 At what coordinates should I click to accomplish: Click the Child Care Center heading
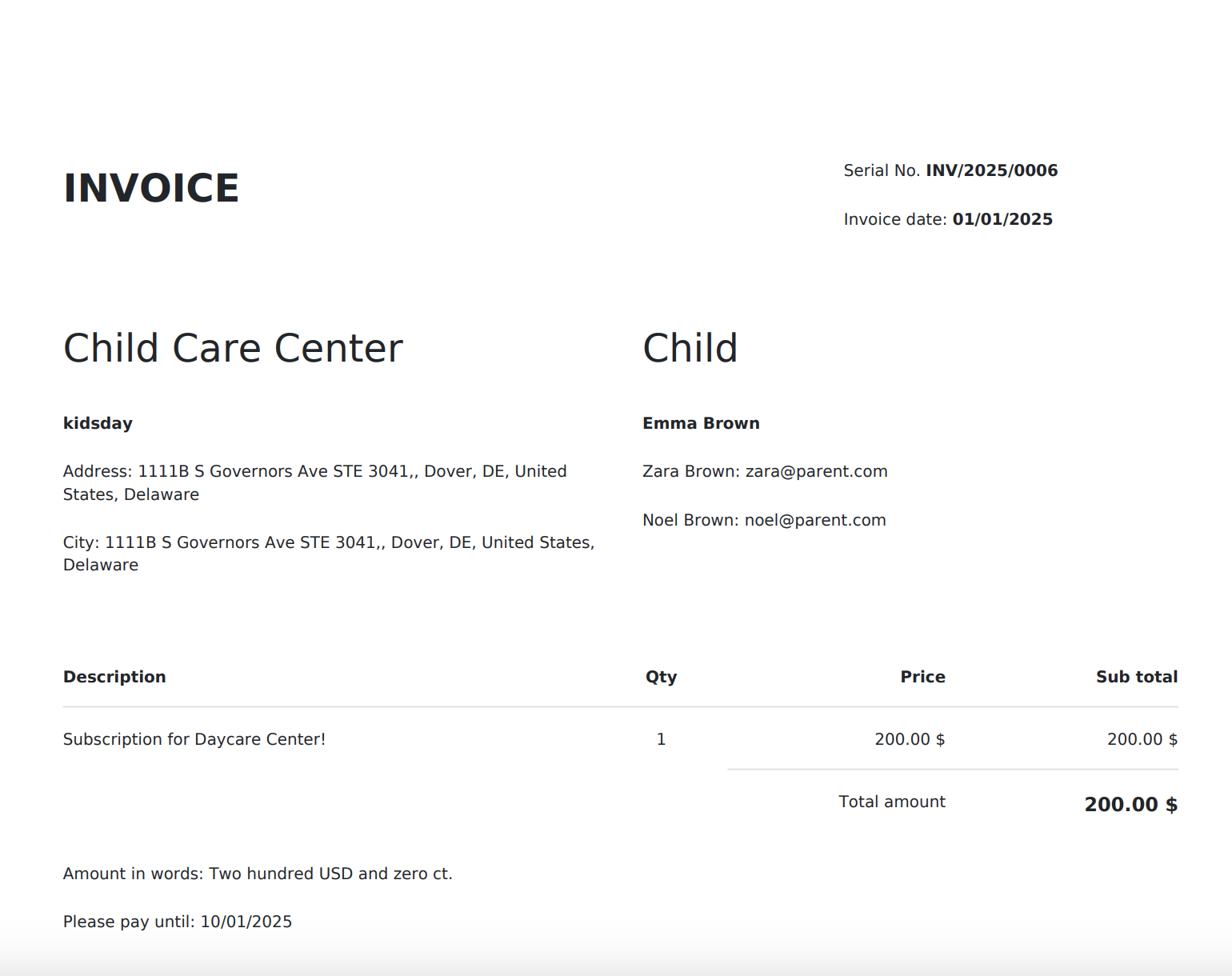pyautogui.click(x=233, y=348)
